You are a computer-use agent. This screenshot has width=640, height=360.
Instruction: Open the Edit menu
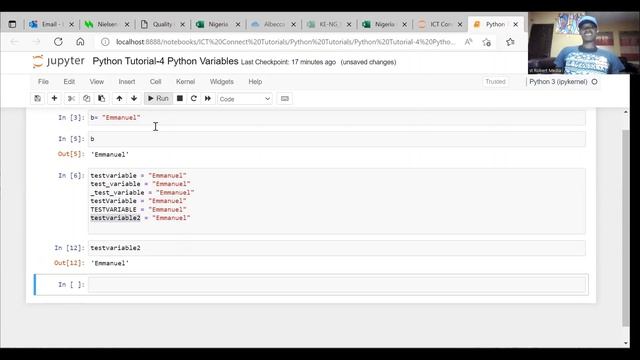[x=69, y=82]
